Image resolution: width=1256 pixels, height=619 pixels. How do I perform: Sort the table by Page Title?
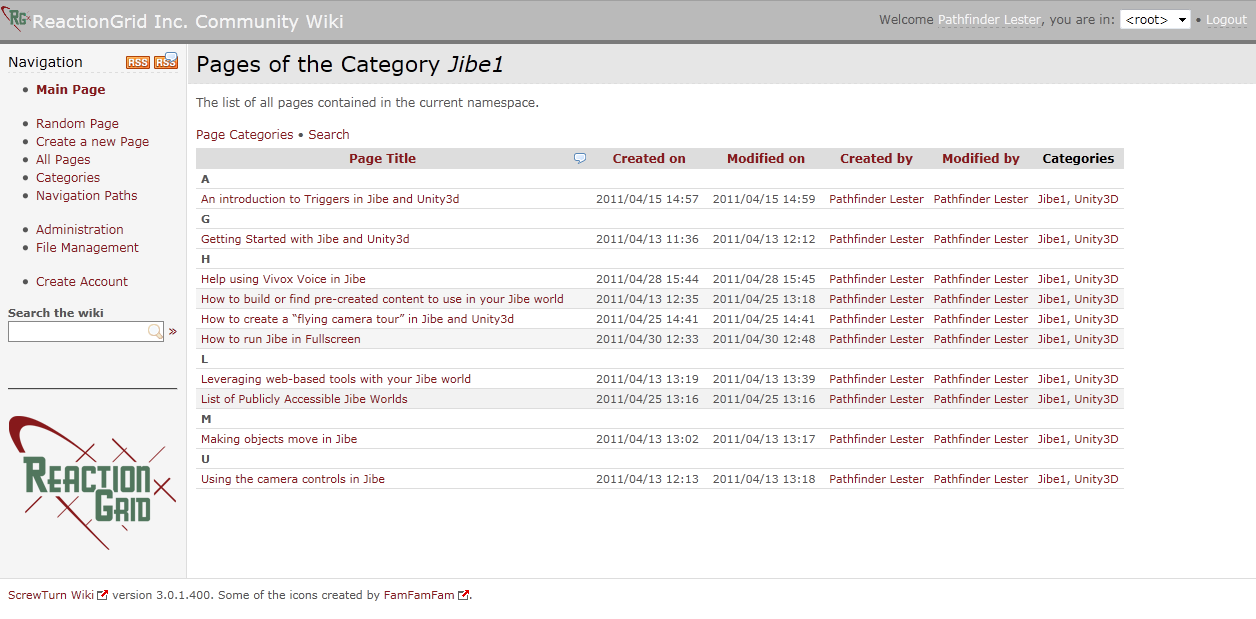[382, 158]
